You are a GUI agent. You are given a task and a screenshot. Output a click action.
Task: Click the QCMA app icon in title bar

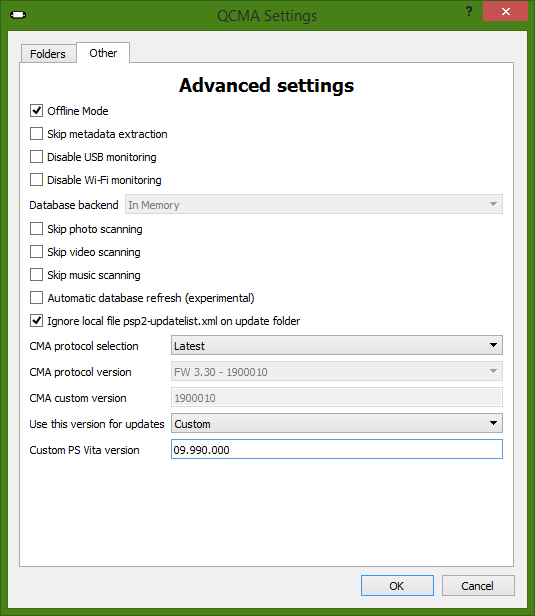pos(18,15)
